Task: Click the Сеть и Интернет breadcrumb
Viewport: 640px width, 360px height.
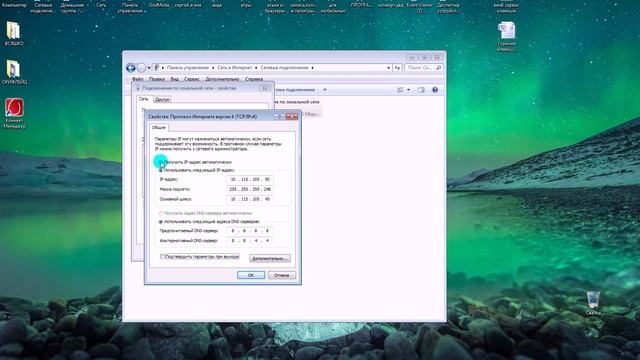Action: [234, 68]
